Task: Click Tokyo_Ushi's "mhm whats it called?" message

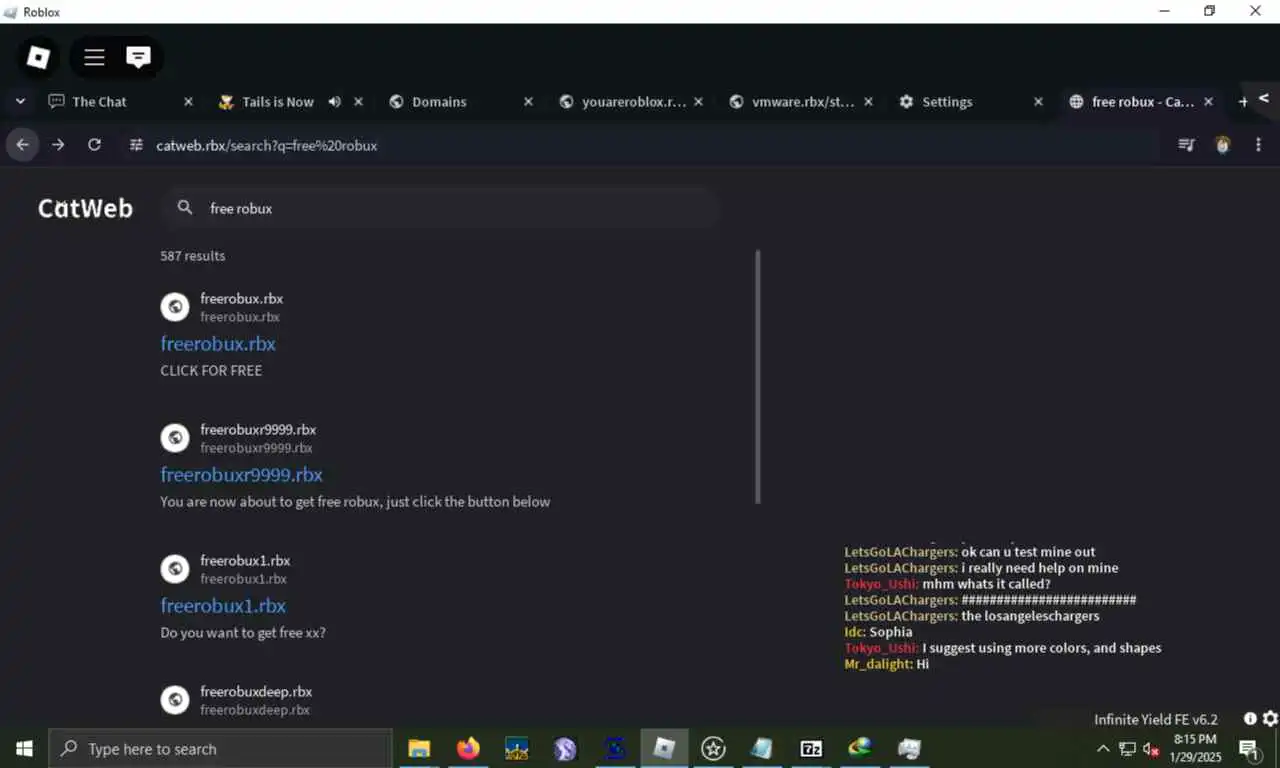Action: 986,584
